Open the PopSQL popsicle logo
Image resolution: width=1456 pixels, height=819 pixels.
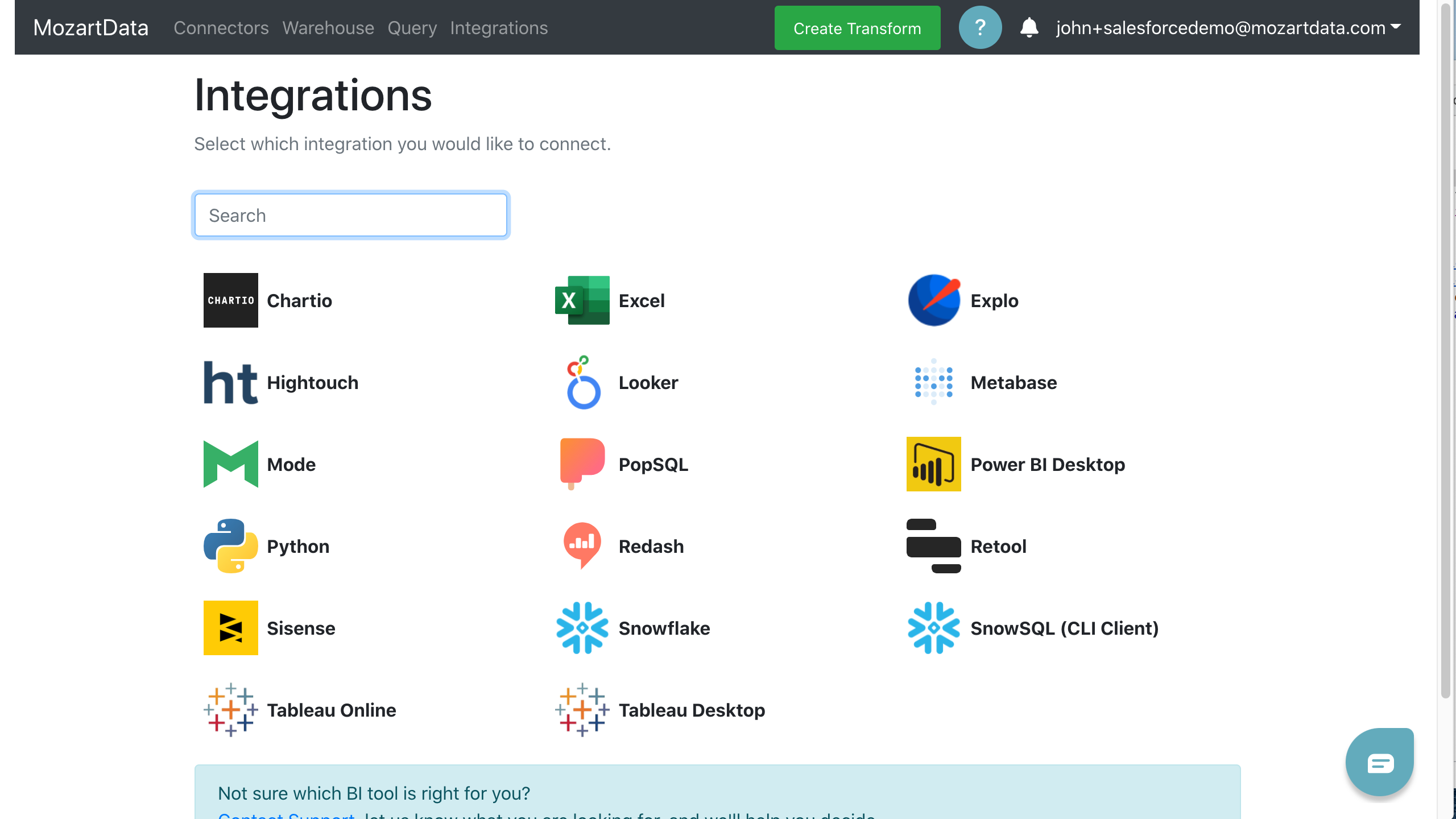582,464
